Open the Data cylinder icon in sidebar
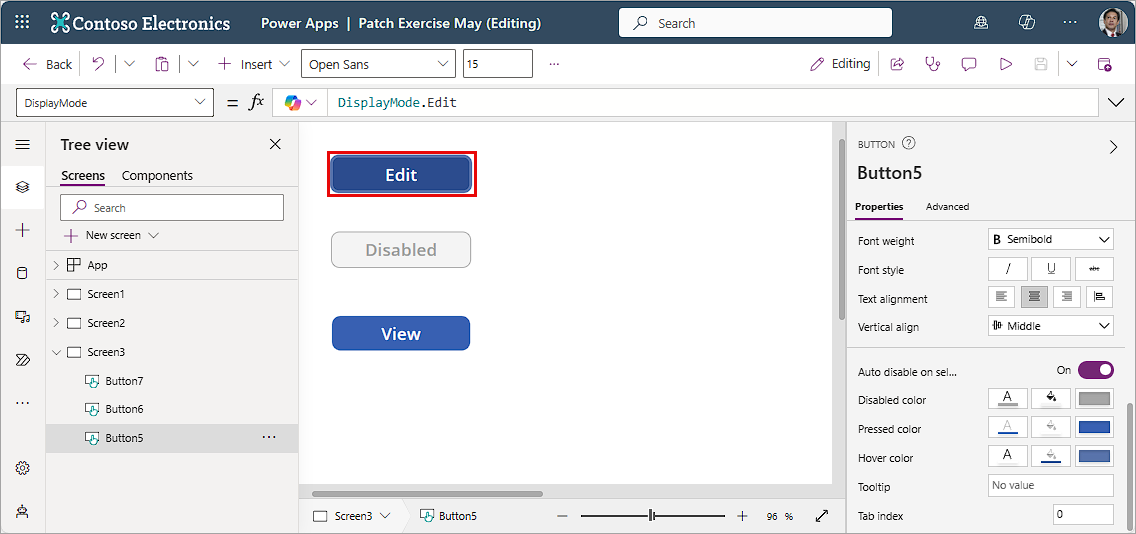The height and width of the screenshot is (534, 1136). pyautogui.click(x=22, y=273)
